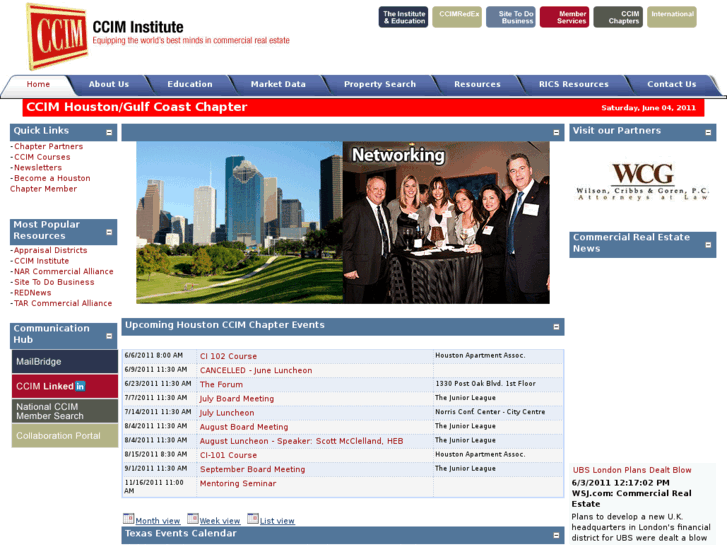
Task: Switch to the Market Data tab
Action: (x=278, y=84)
